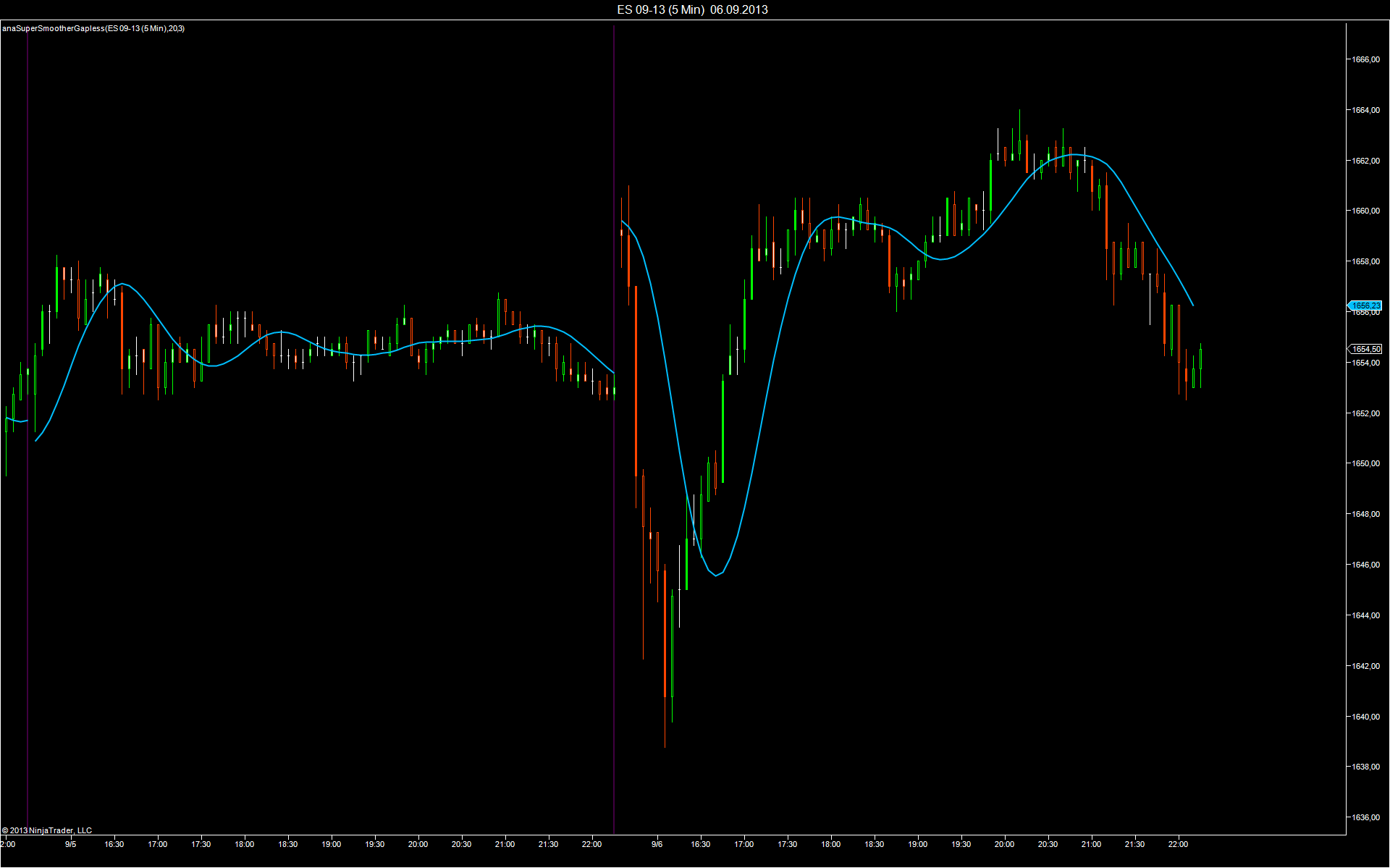1390x868 pixels.
Task: Click the 1660,00 price axis label
Action: (1366, 211)
